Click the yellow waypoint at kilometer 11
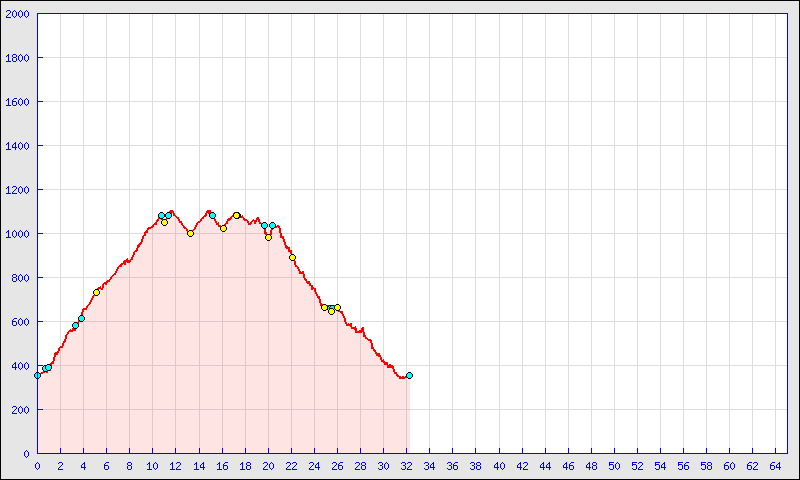Screen dimensions: 800x480 [x=164, y=222]
